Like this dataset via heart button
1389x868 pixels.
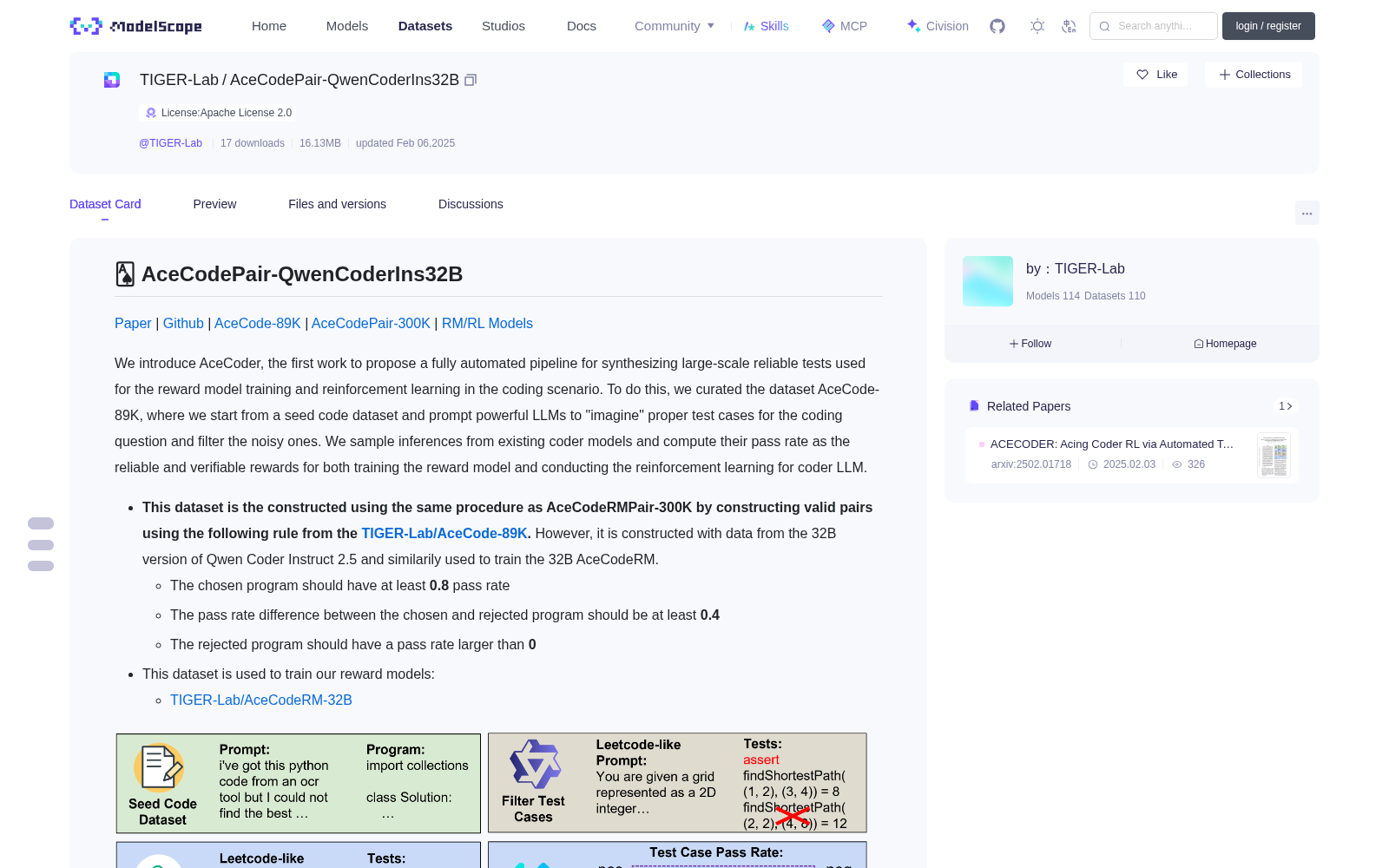(1155, 75)
